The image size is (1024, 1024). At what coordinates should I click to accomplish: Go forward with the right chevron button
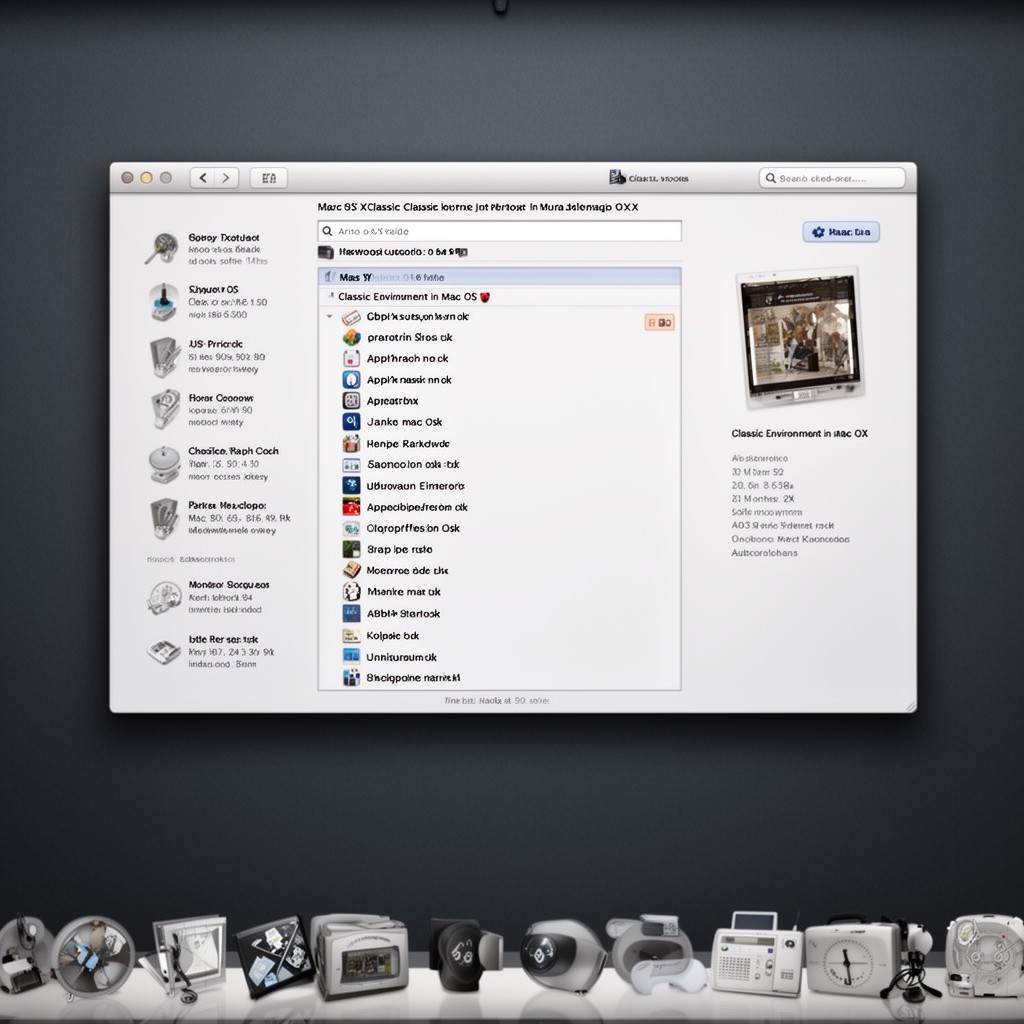226,178
